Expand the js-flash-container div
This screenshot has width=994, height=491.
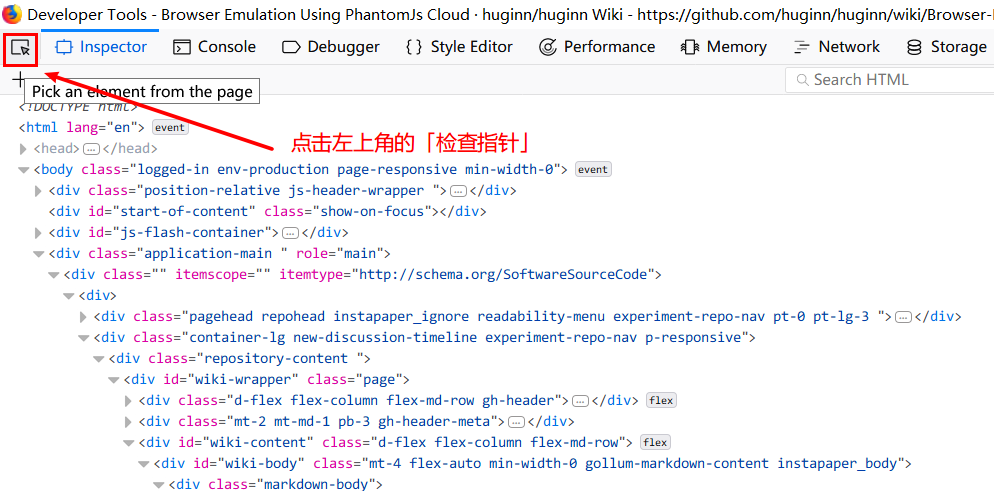(x=39, y=233)
